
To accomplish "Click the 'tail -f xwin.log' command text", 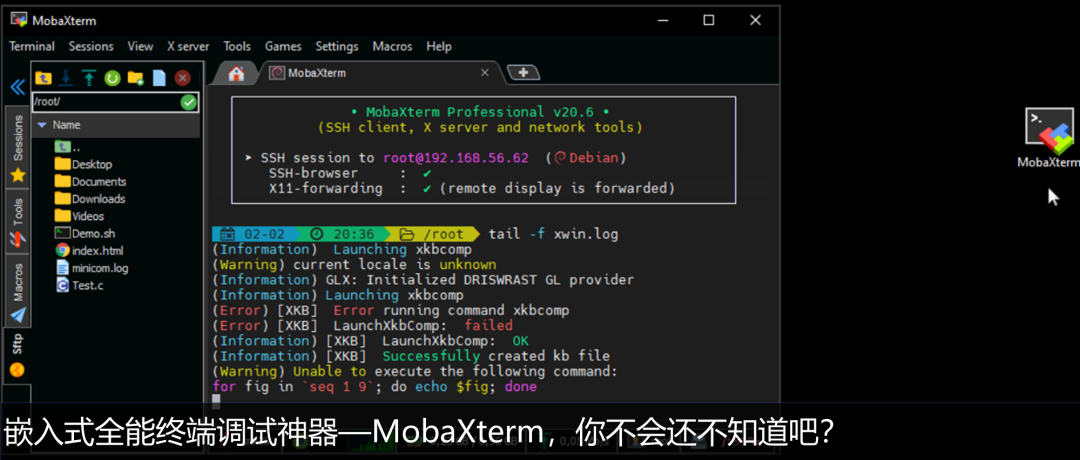I will [554, 234].
